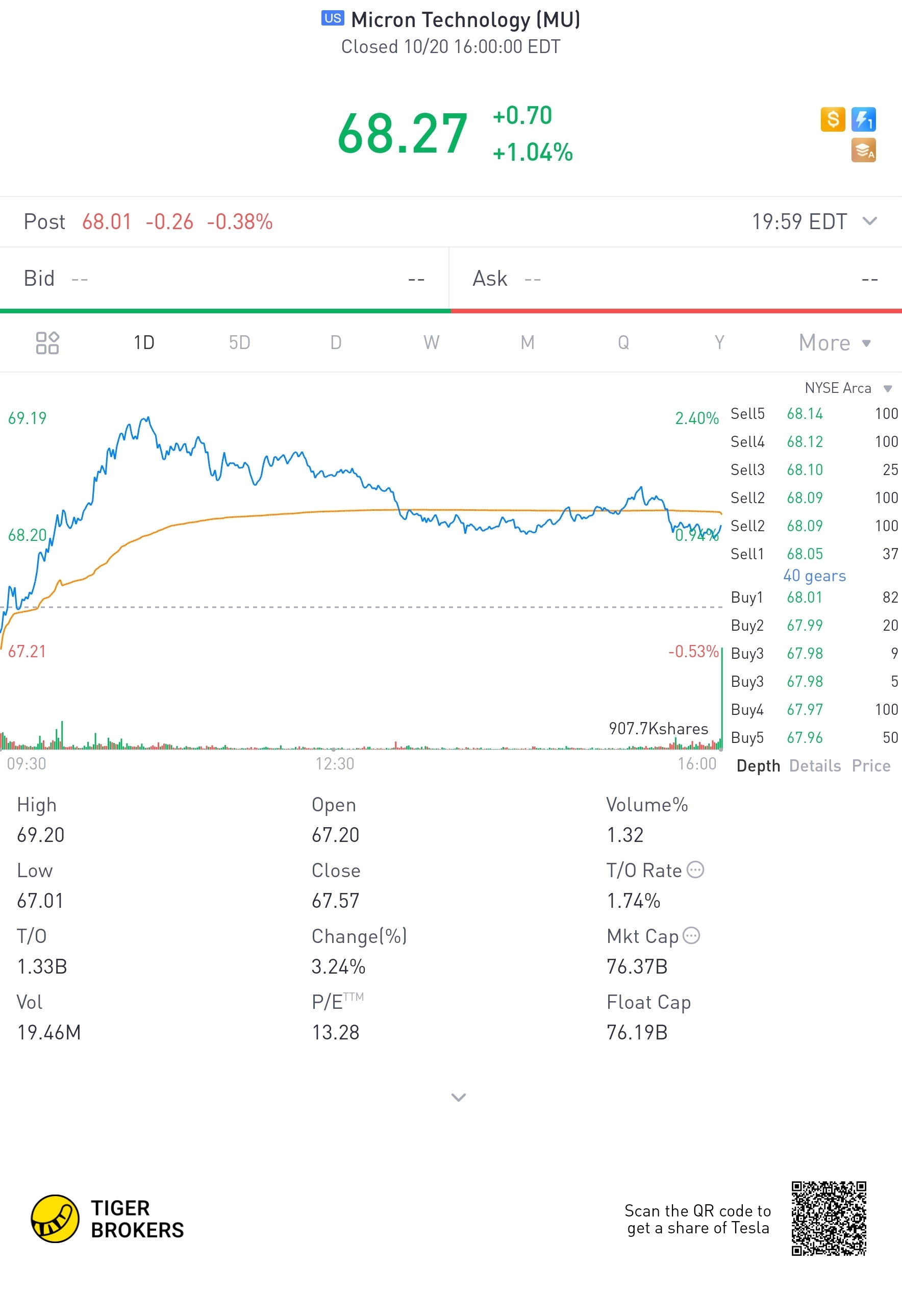
Task: Tap the Tiger Brokers logo
Action: click(x=108, y=1219)
